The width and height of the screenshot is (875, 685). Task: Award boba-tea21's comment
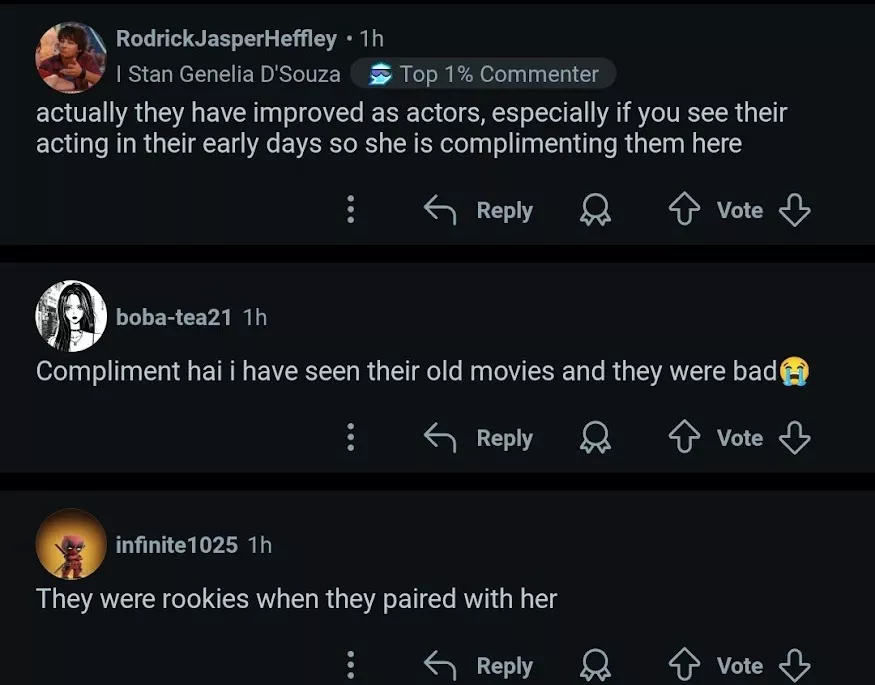point(596,438)
